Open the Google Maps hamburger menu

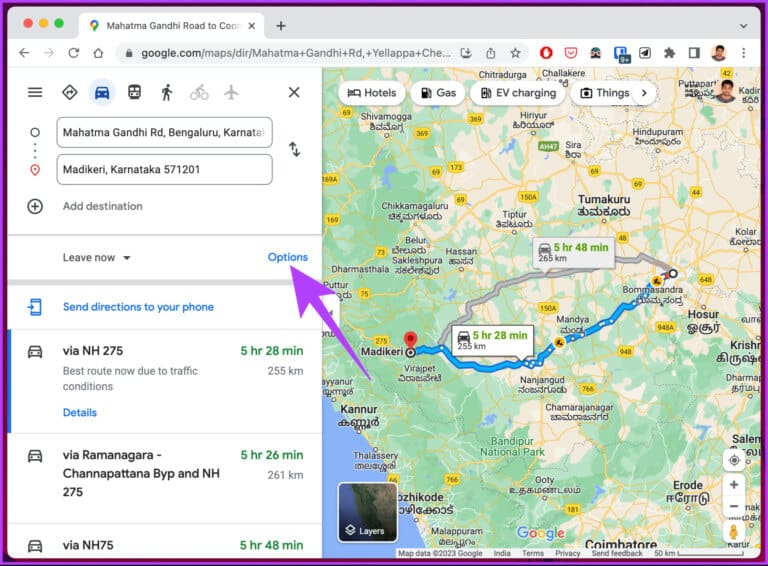coord(35,92)
